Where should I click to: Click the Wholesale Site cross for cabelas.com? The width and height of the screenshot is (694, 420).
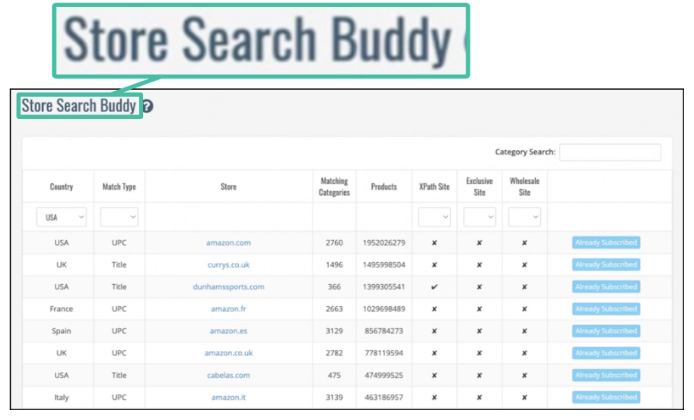pos(524,375)
